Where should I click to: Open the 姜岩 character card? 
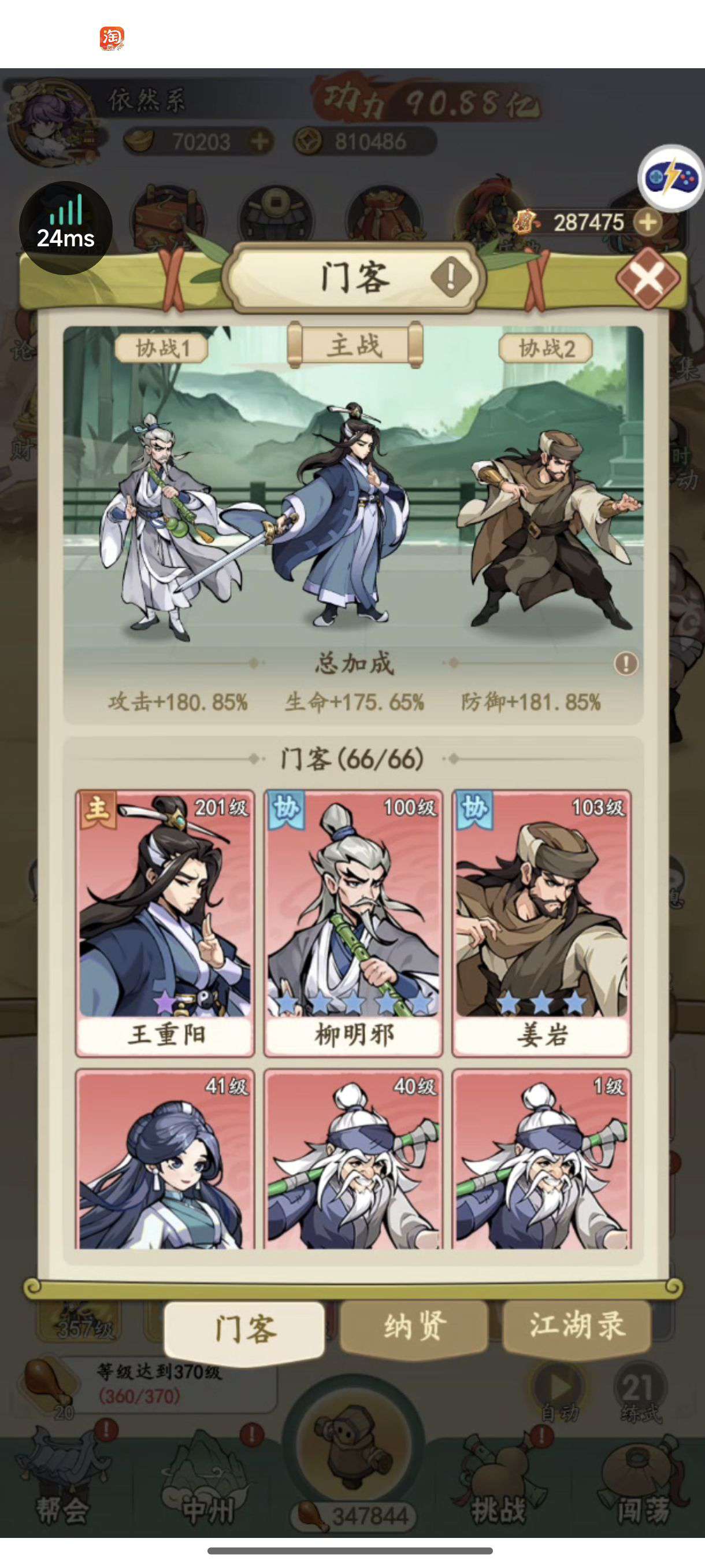(541, 922)
